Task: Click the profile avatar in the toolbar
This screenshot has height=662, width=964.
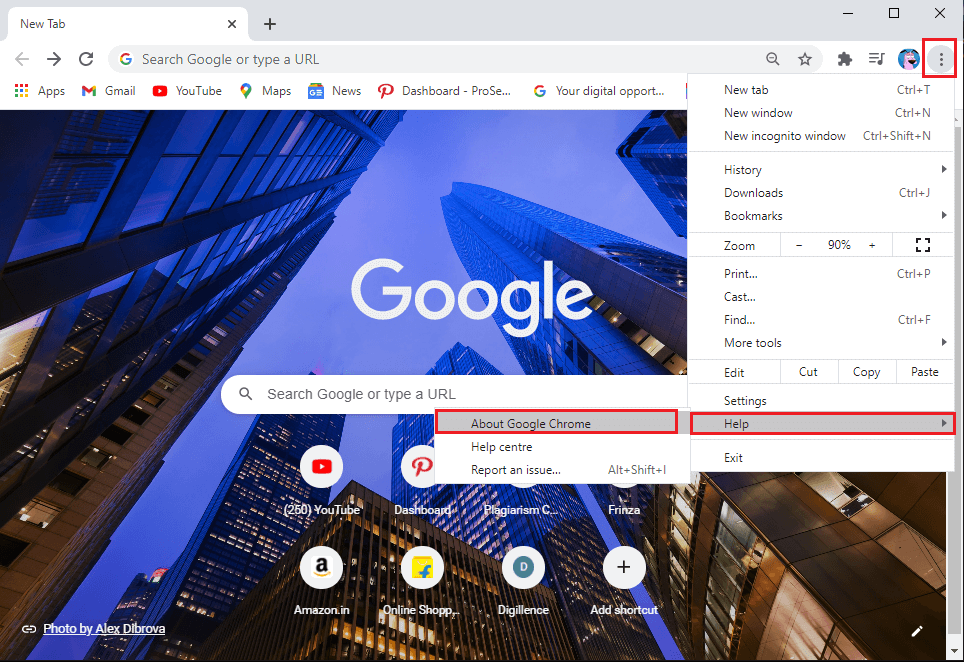Action: tap(908, 59)
